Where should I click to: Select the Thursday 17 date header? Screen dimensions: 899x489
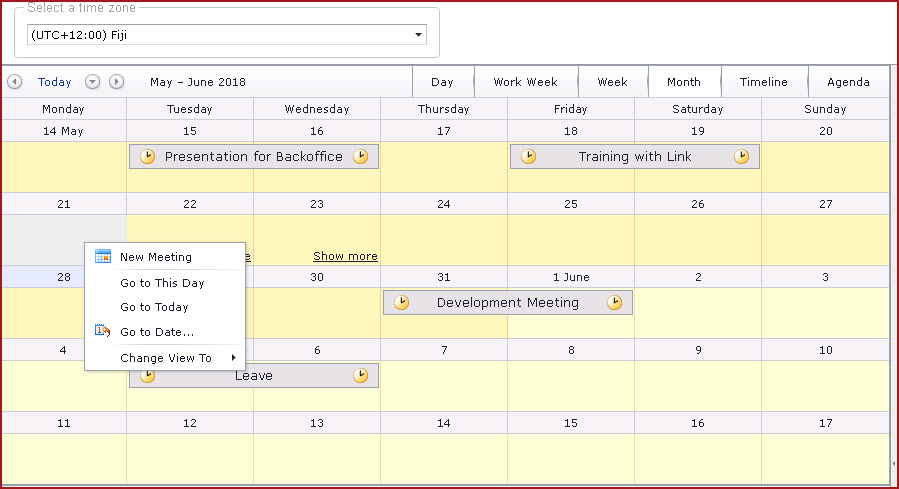tap(443, 131)
